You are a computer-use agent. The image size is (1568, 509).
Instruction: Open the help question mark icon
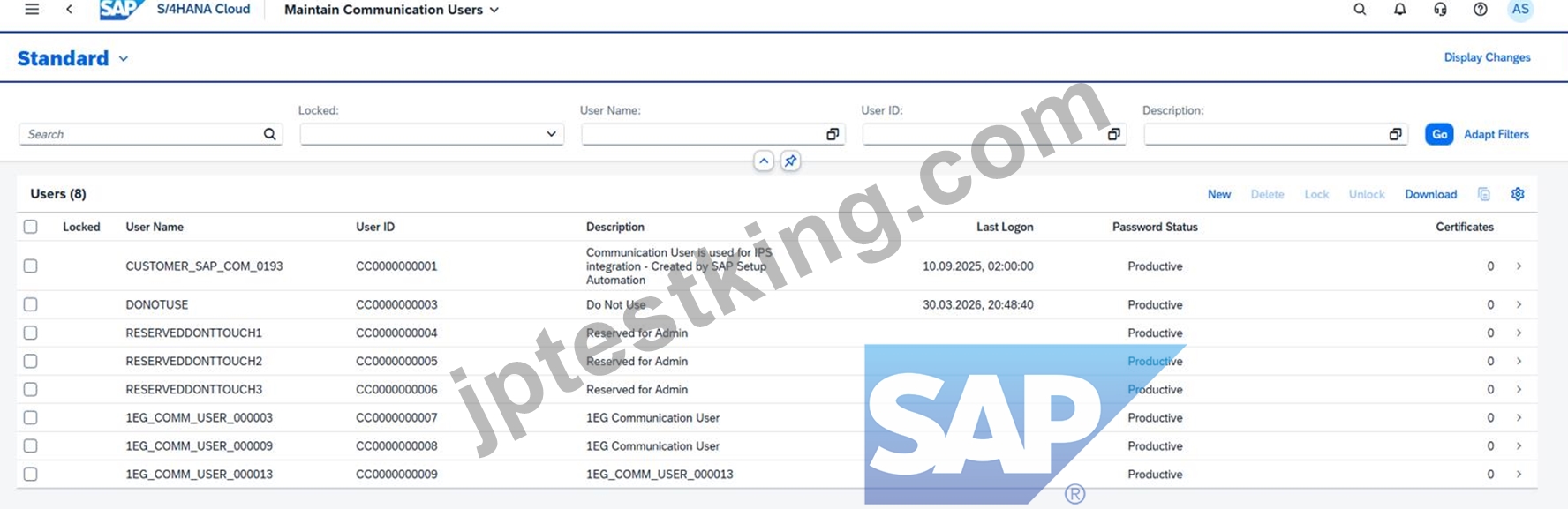pos(1481,10)
